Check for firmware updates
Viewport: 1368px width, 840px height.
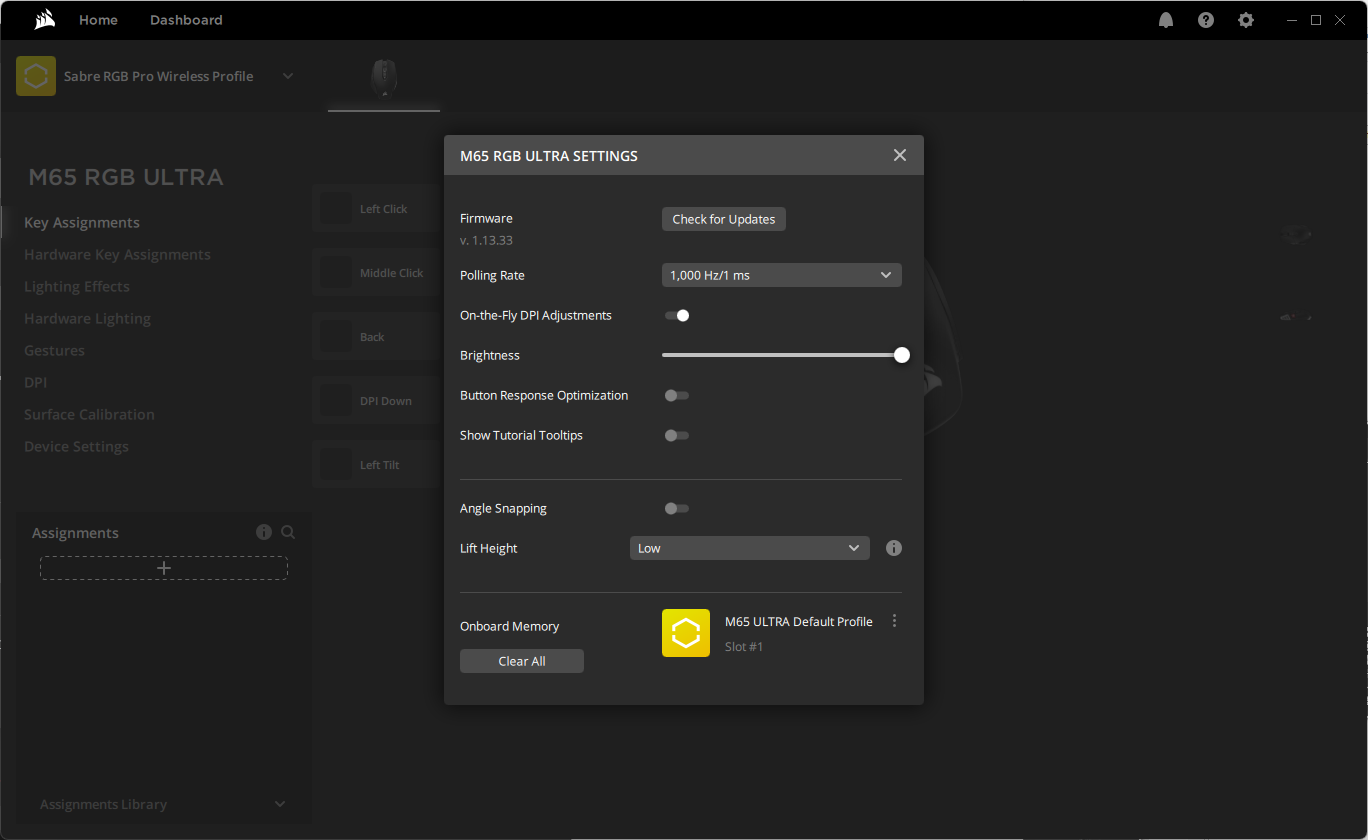point(724,219)
